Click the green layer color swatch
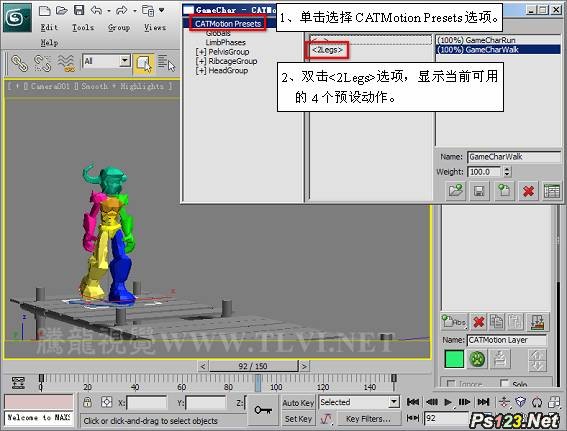The width and height of the screenshot is (567, 431). [x=454, y=359]
